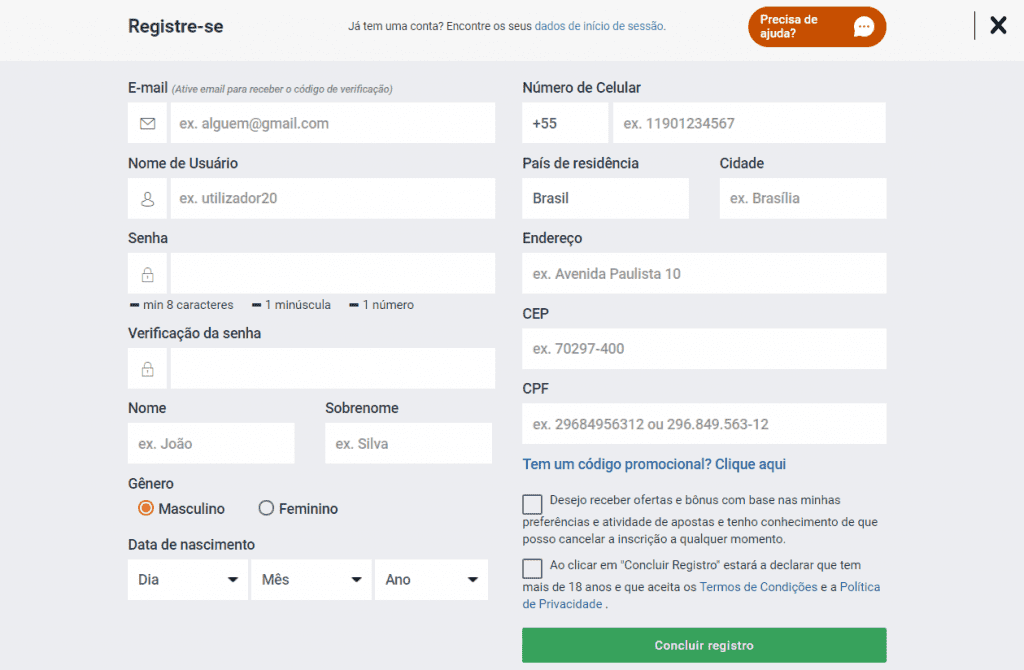Open the promotional code link

coord(654,464)
